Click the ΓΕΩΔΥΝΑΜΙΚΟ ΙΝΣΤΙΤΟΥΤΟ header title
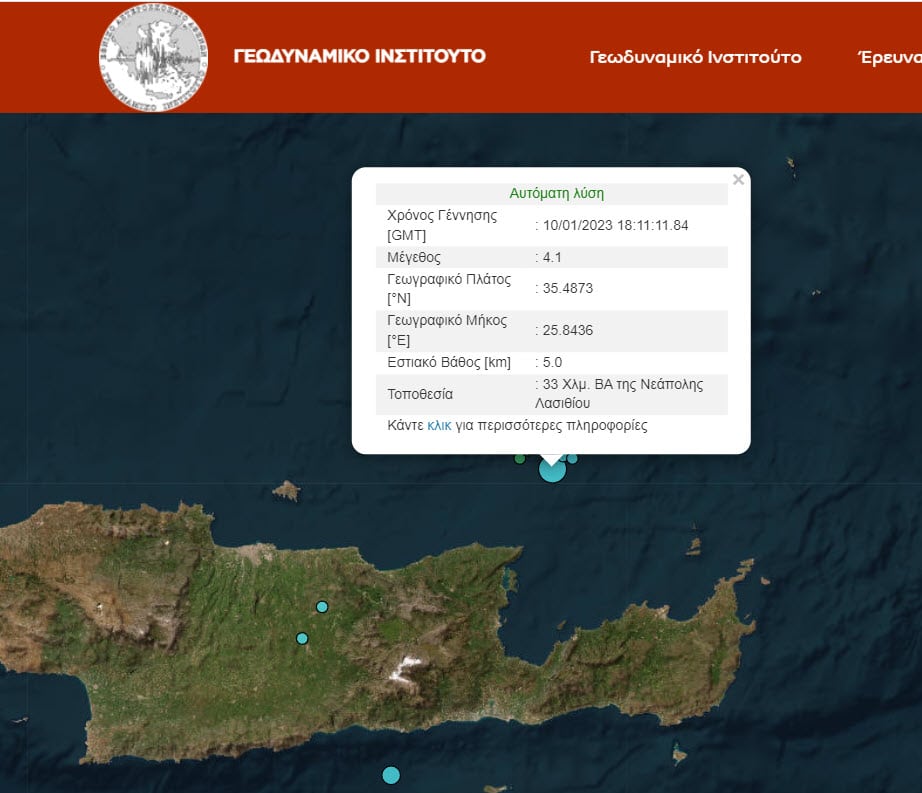Image resolution: width=922 pixels, height=793 pixels. point(359,56)
